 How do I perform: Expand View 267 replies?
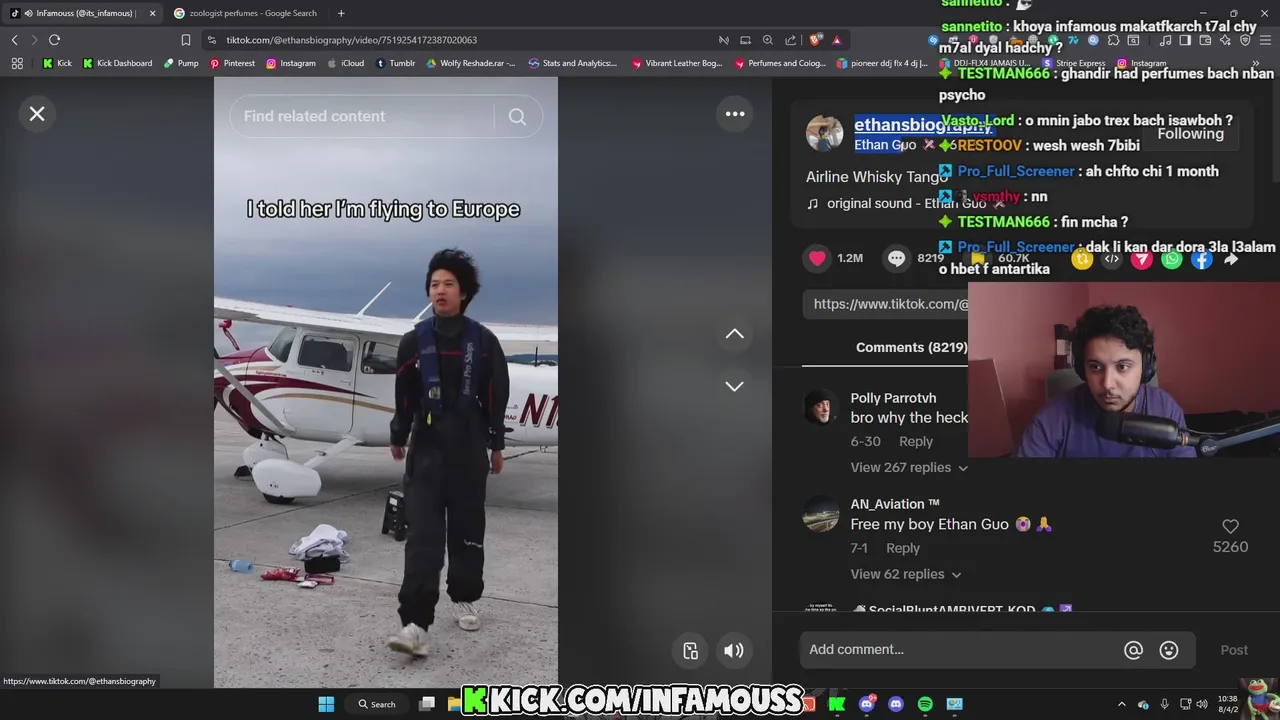[x=909, y=467]
